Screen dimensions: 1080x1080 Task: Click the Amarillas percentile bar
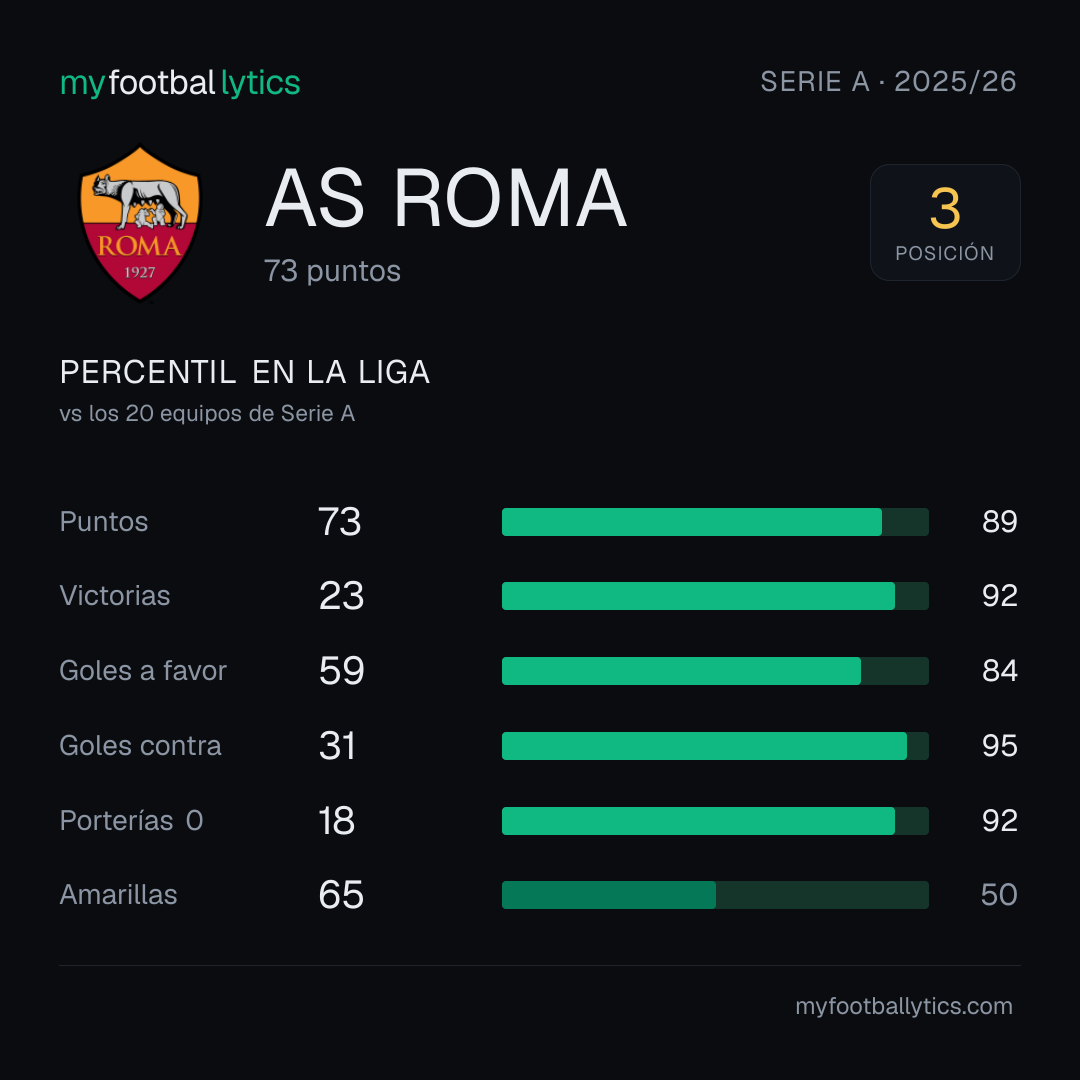click(x=715, y=895)
